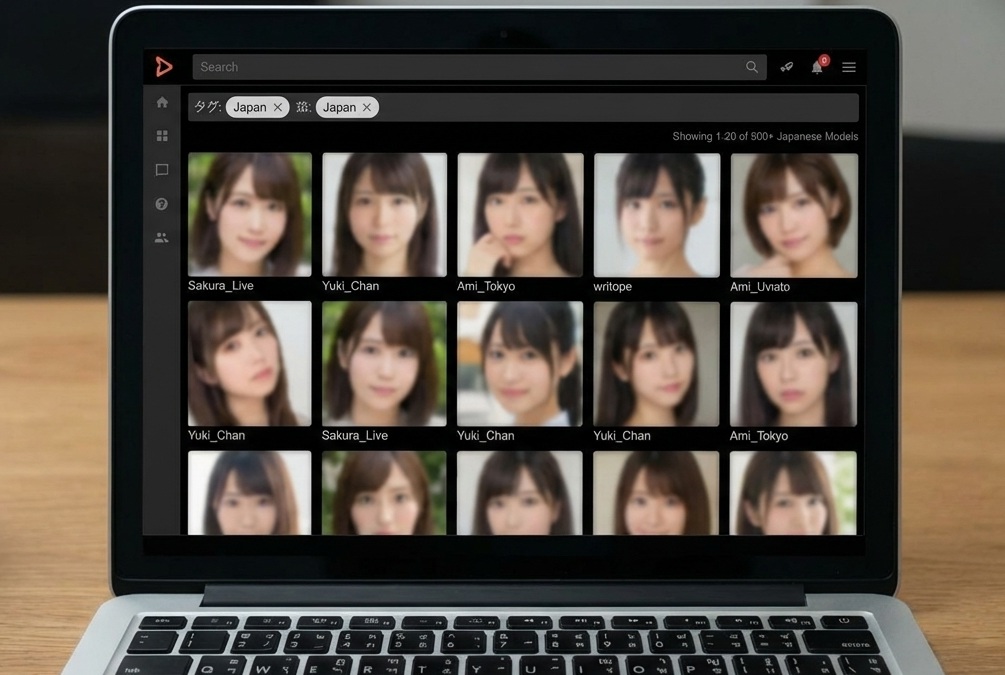This screenshot has width=1005, height=675.
Task: Select the first Japan tag chip label
Action: coord(250,107)
